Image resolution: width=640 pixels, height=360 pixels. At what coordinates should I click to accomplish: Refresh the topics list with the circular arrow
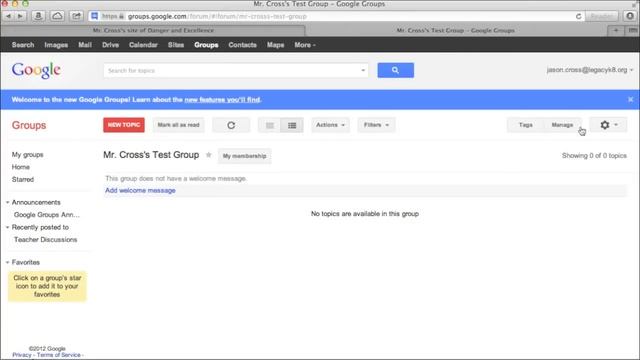(231, 125)
